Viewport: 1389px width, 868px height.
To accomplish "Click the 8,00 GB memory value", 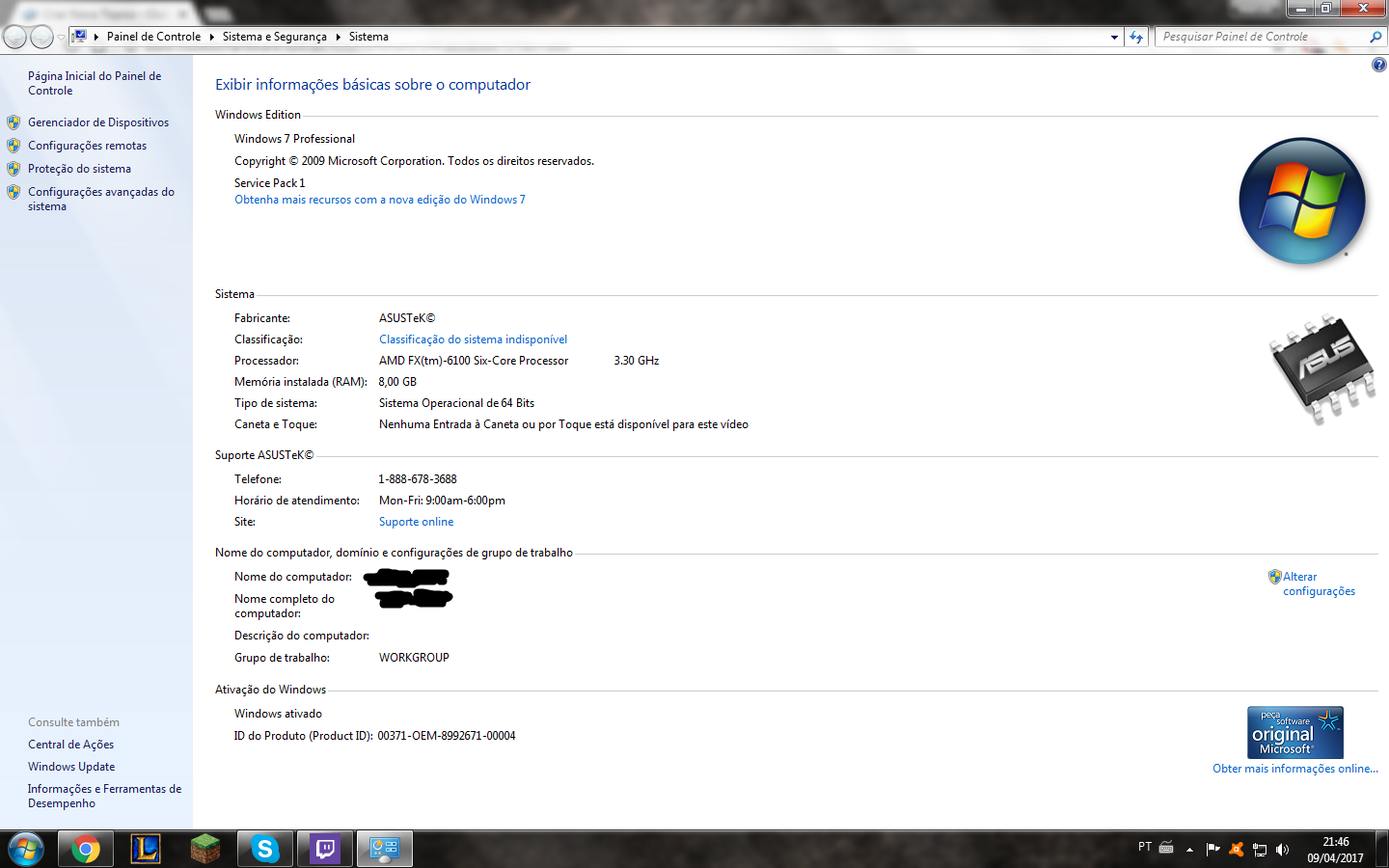I will (x=397, y=382).
